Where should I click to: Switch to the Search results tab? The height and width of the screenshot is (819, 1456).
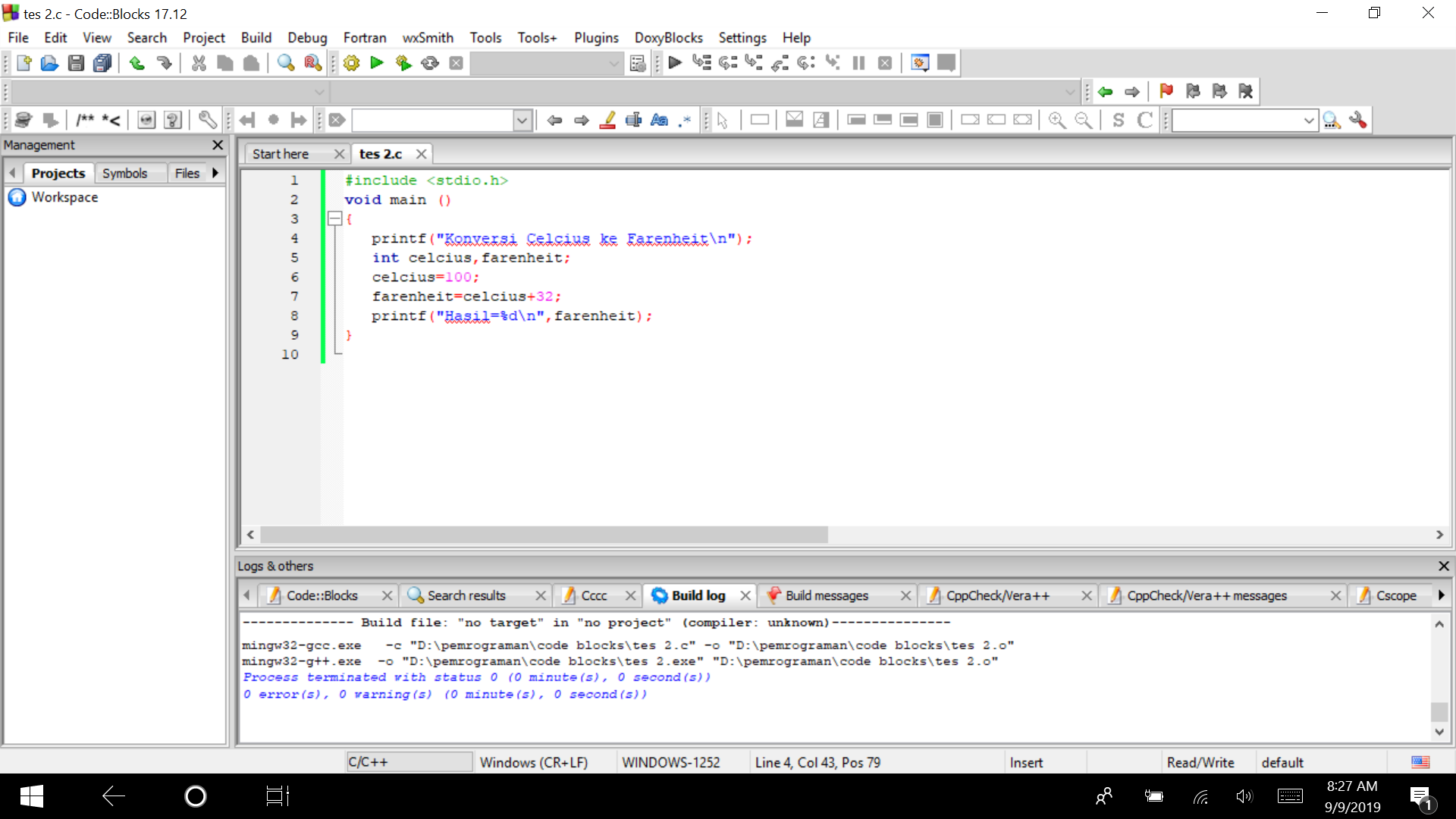466,595
